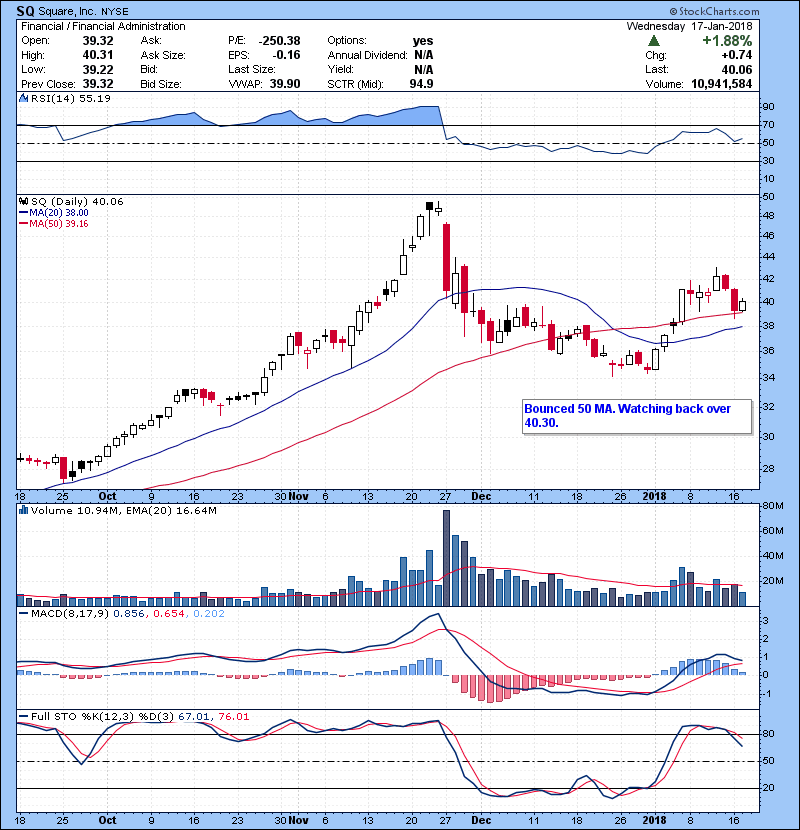800x830 pixels.
Task: Click the 80M label on volume axis
Action: pos(773,506)
